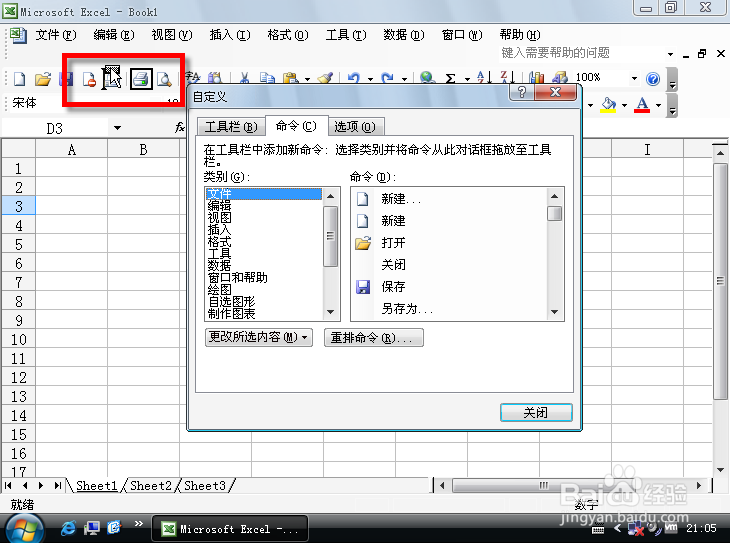Screen dimensions: 730x543
Task: Click the Print icon in toolbar
Action: (x=141, y=79)
